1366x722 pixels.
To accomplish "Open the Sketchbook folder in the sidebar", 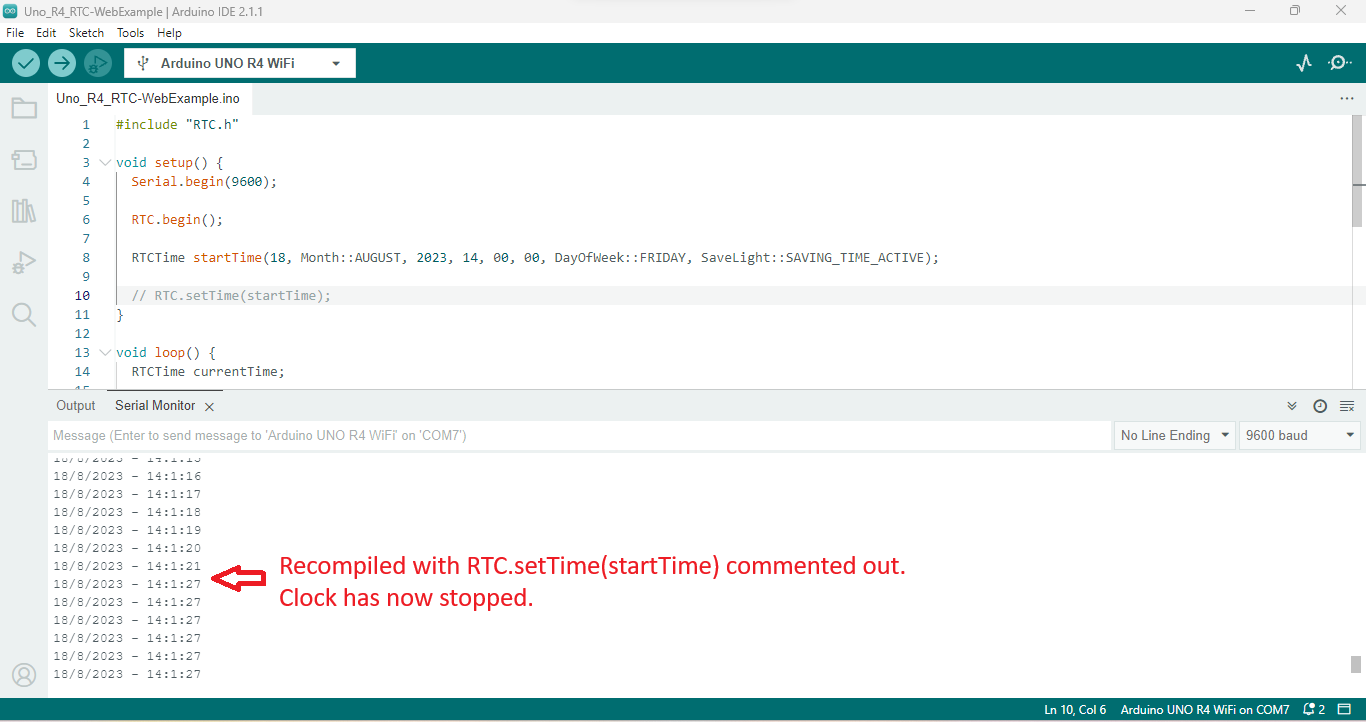I will pyautogui.click(x=24, y=108).
